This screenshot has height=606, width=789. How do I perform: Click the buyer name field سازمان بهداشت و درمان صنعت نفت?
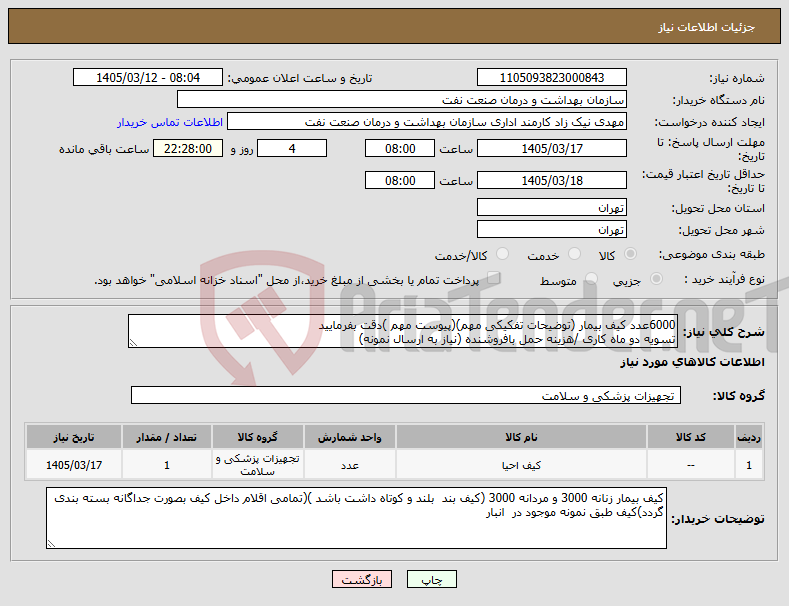402,99
